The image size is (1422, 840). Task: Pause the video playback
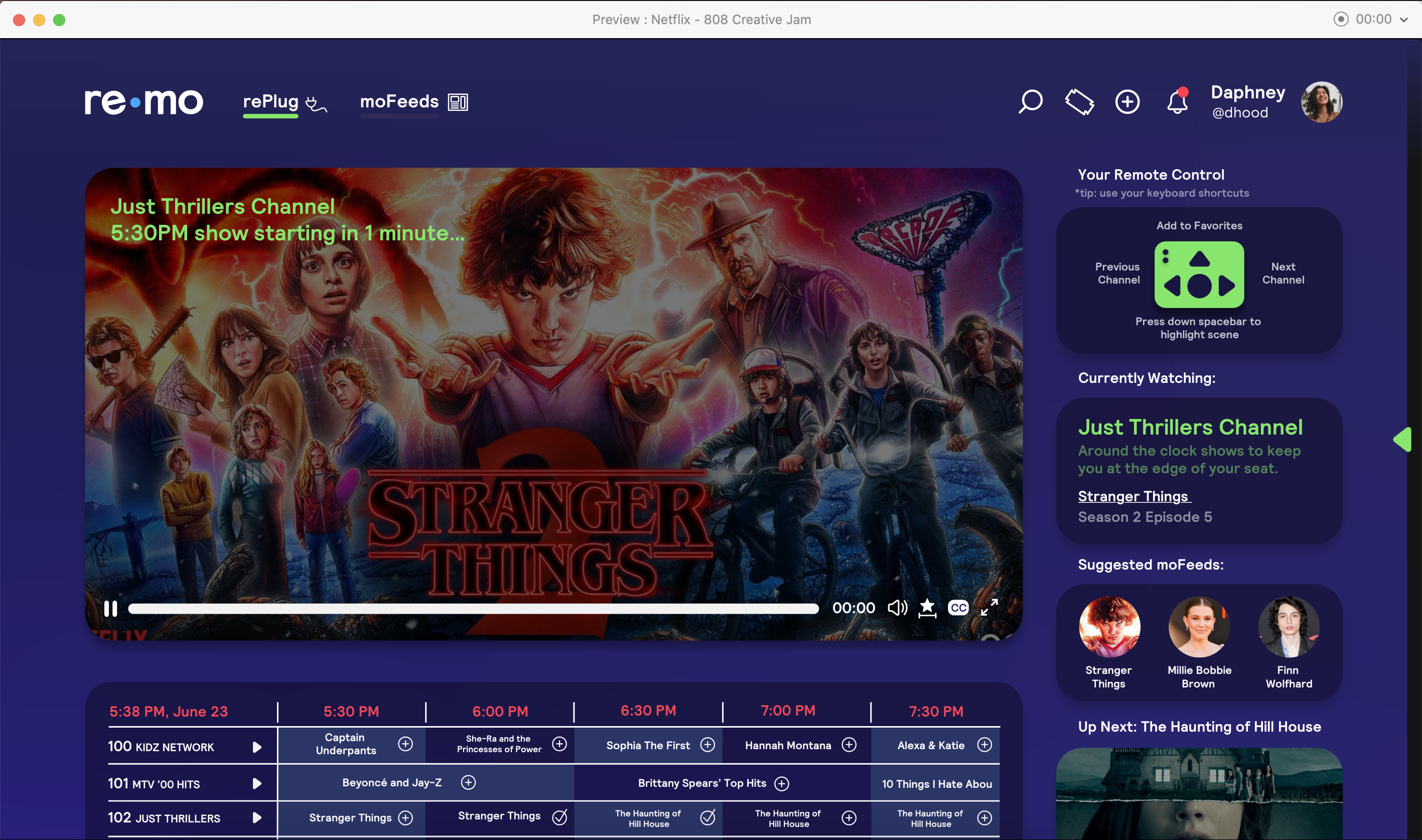[111, 609]
